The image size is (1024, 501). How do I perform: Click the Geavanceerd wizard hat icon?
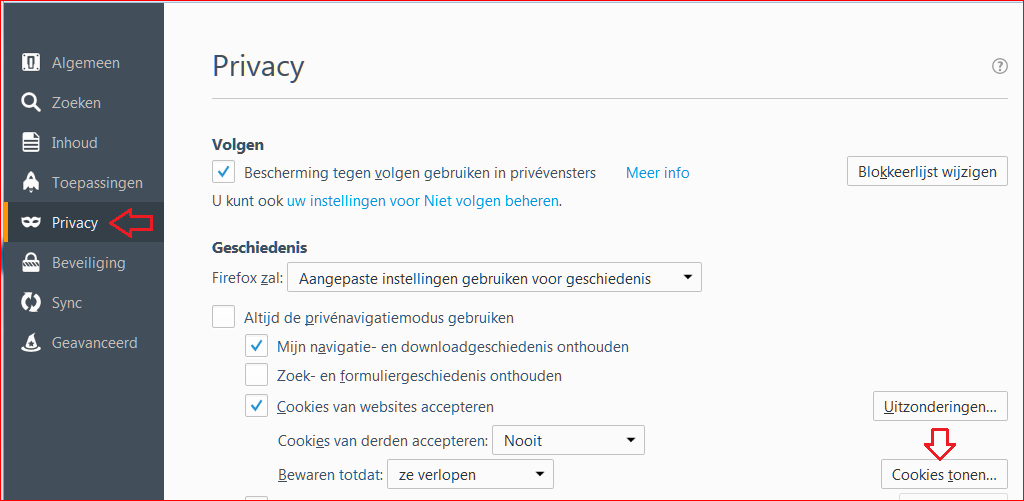(31, 343)
